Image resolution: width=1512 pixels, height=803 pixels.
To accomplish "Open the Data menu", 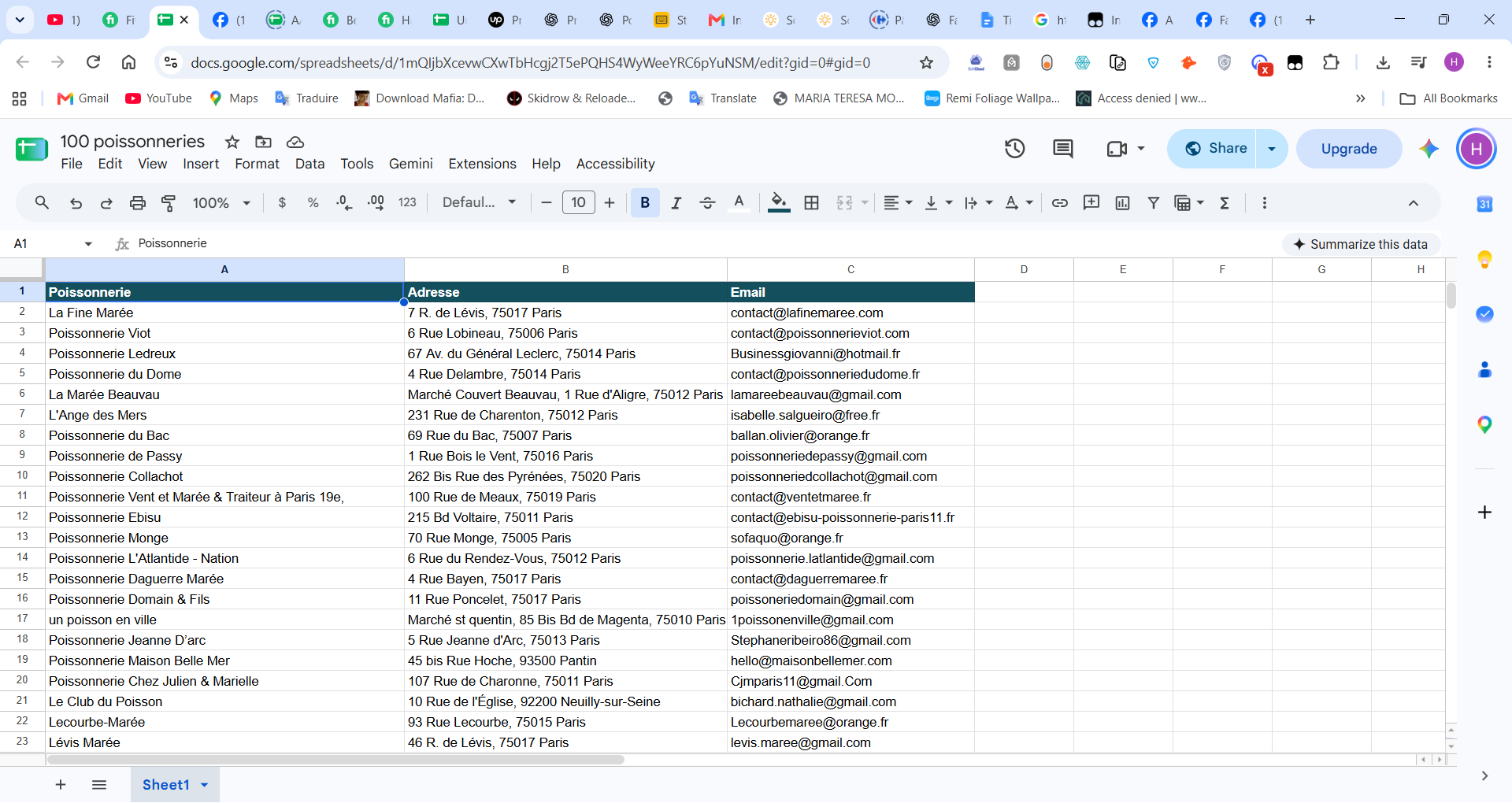I will click(x=309, y=164).
